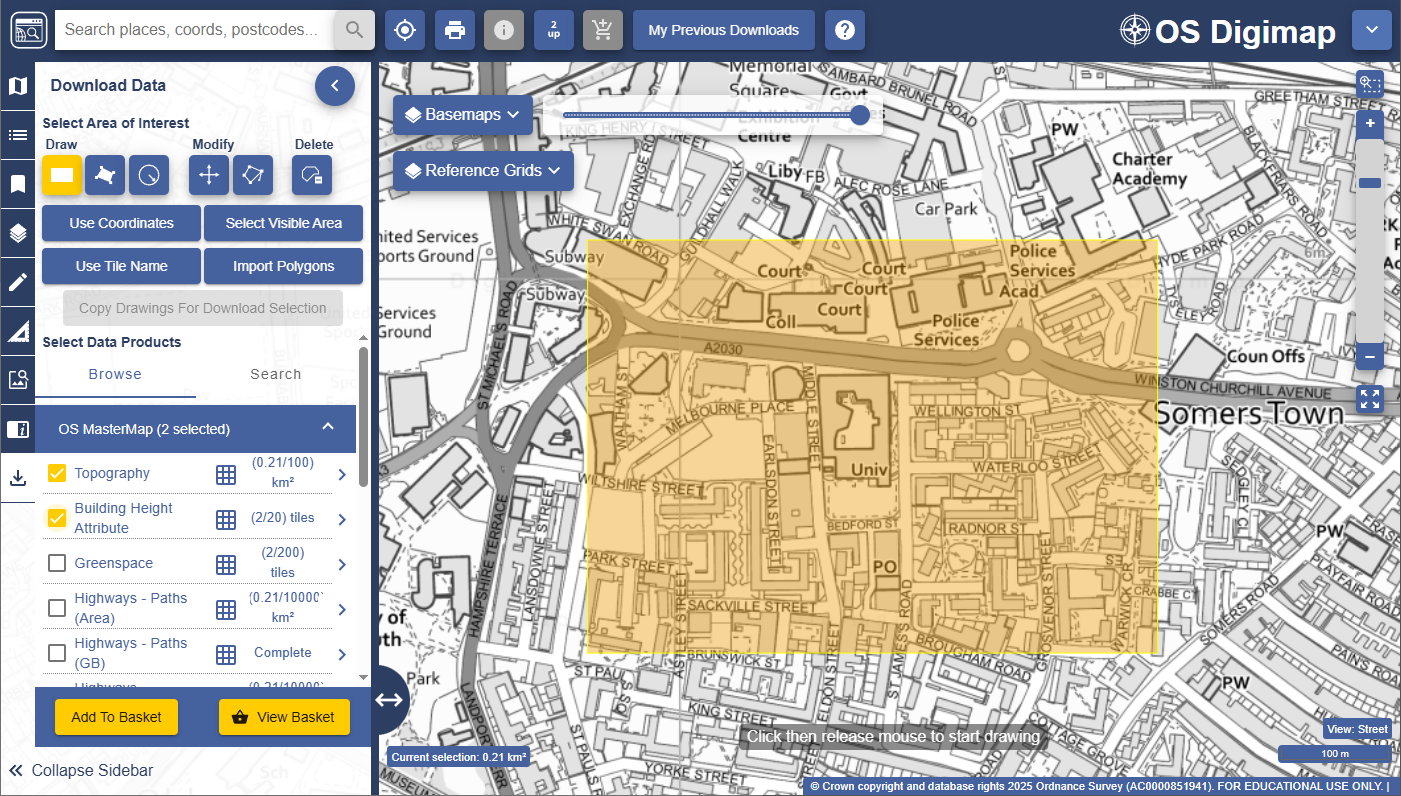Select the draw rectangle tool
The height and width of the screenshot is (796, 1401).
coord(62,175)
